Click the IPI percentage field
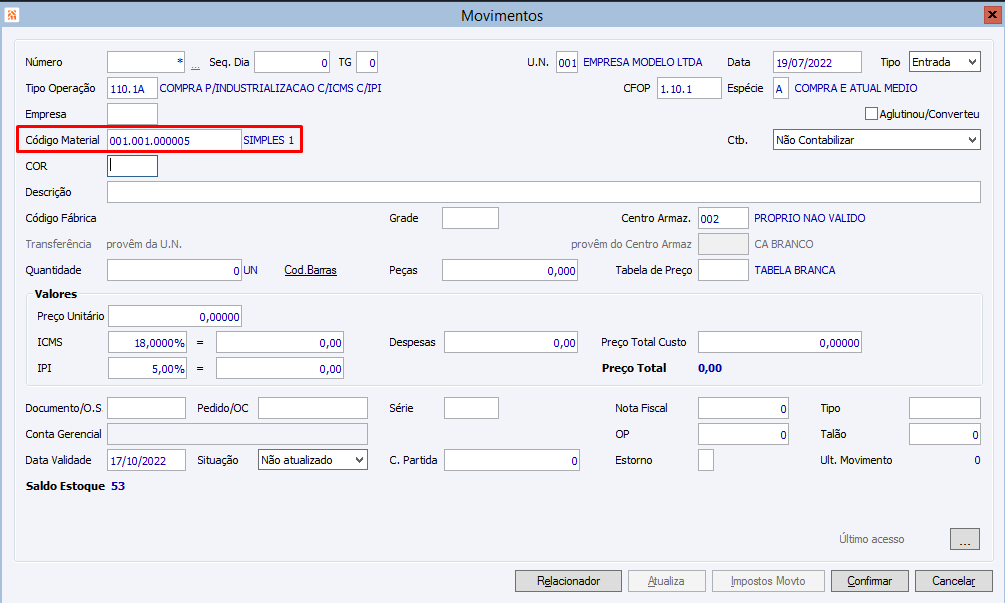The image size is (1005, 603). pyautogui.click(x=147, y=368)
